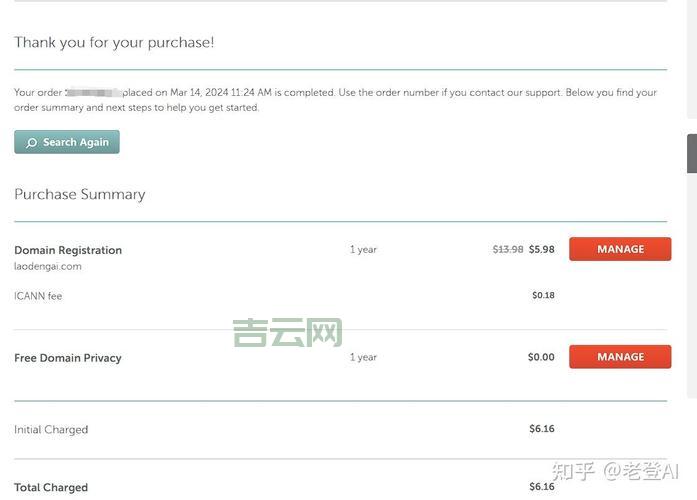Click the Free Domain Privacy label
Screen dimensions: 697x500
point(68,358)
